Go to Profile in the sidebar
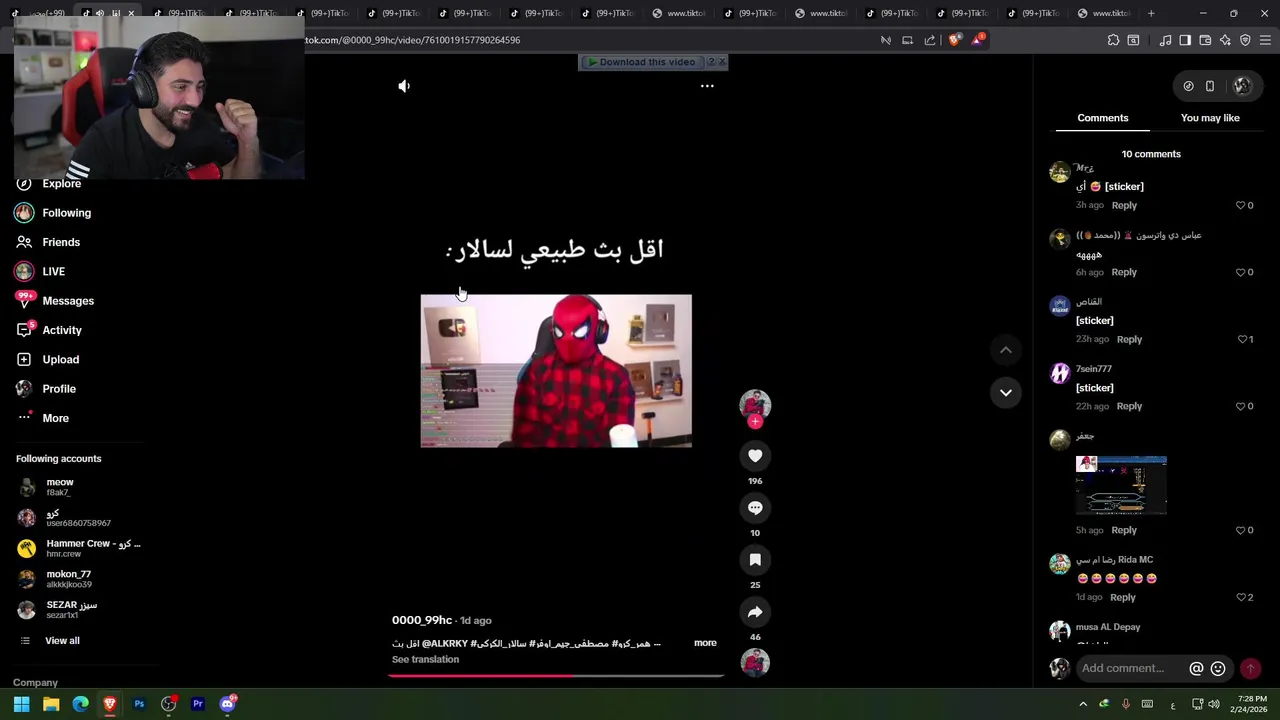This screenshot has width=1280, height=720. click(59, 389)
